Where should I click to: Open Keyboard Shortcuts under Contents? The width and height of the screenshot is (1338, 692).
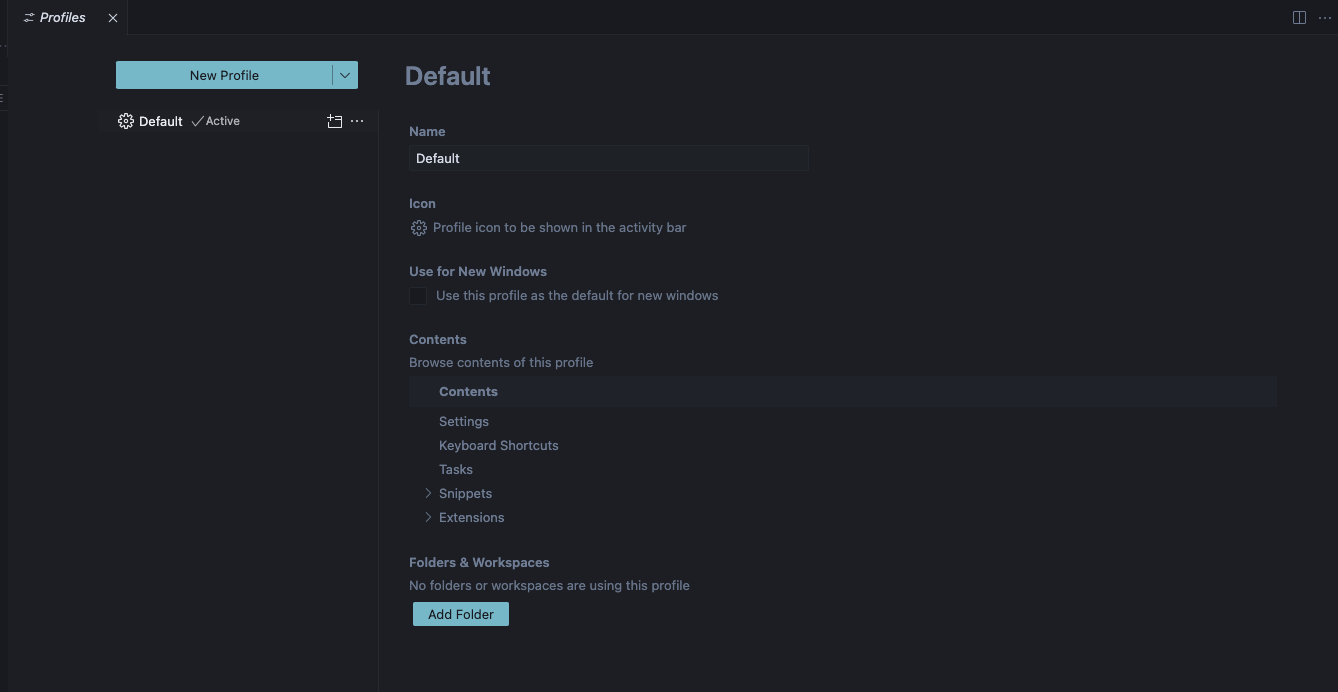[x=498, y=445]
